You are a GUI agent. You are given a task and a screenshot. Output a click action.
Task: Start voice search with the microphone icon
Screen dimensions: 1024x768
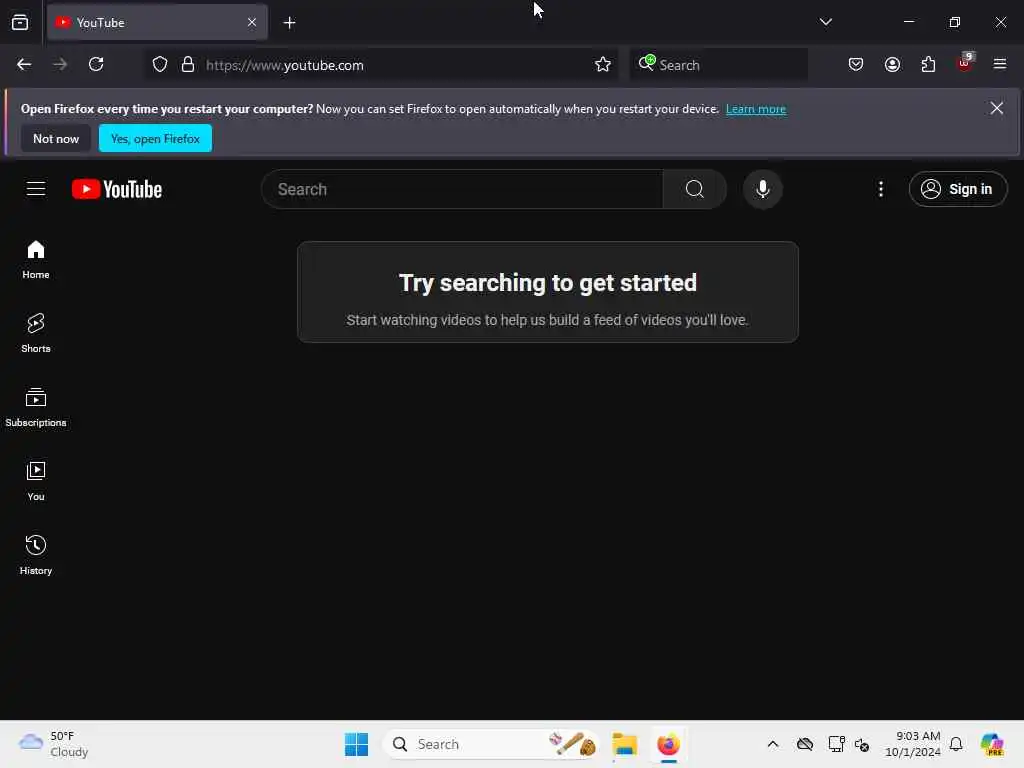coord(762,189)
